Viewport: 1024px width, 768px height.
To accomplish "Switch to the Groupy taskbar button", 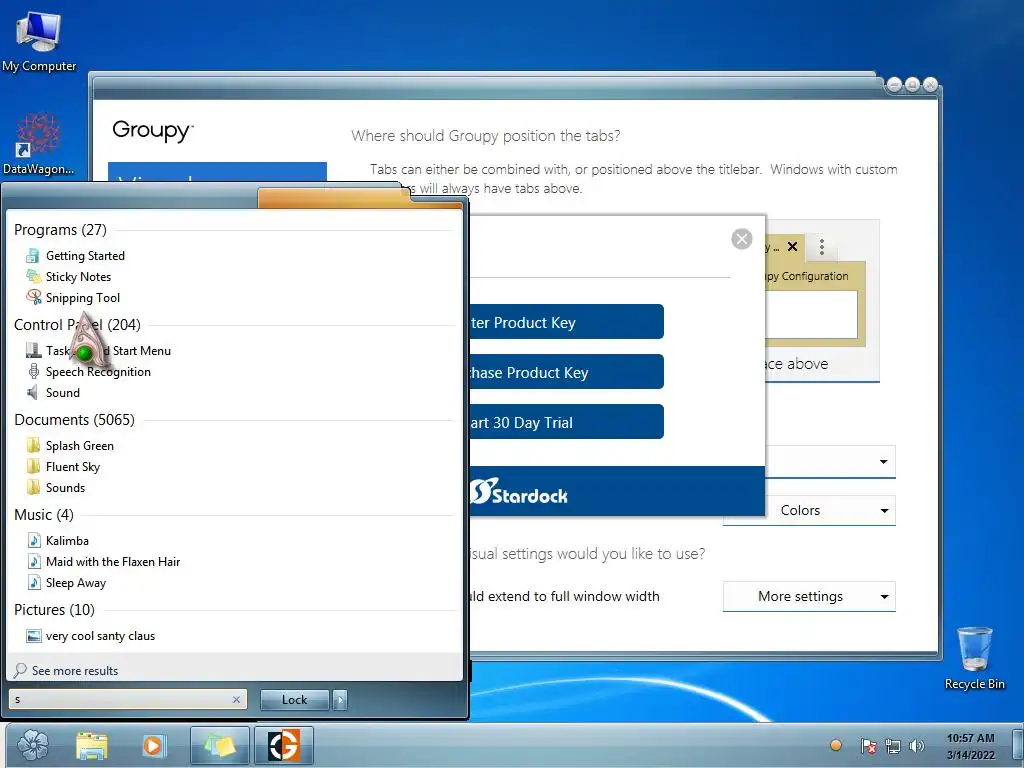I will point(283,745).
